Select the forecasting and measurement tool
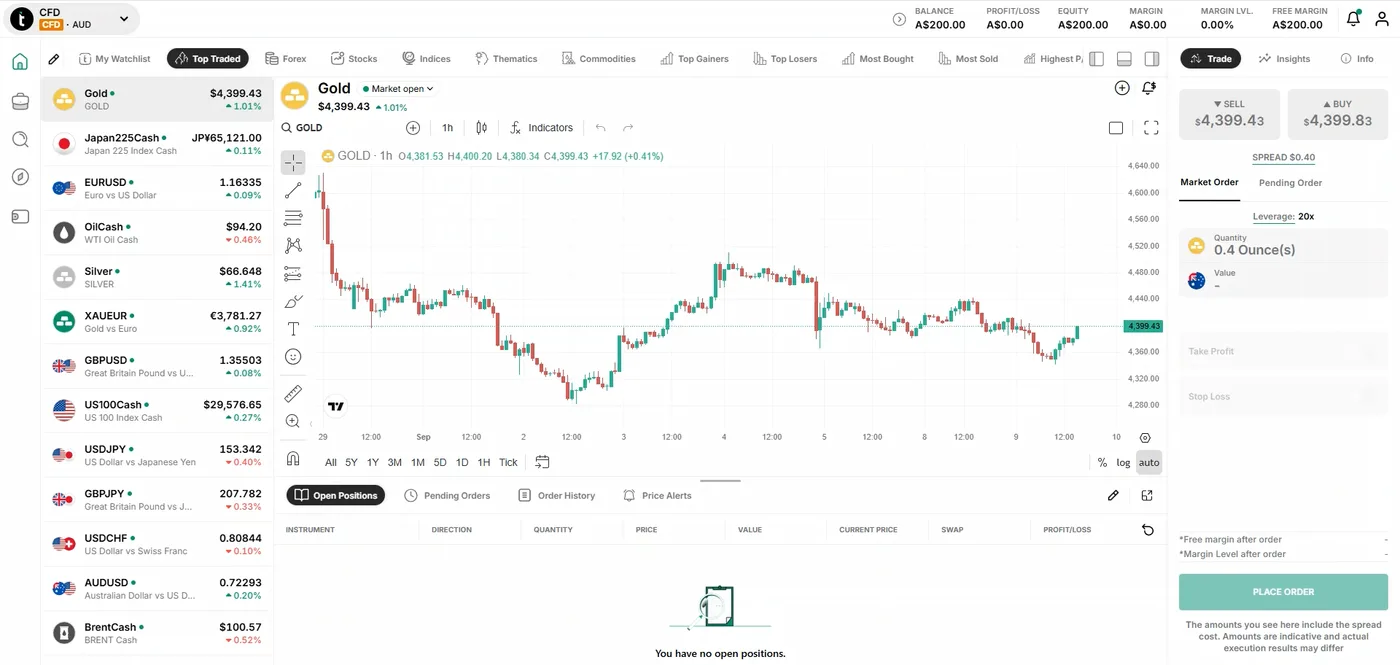Screen dimensions: 1400x665 (x=293, y=273)
